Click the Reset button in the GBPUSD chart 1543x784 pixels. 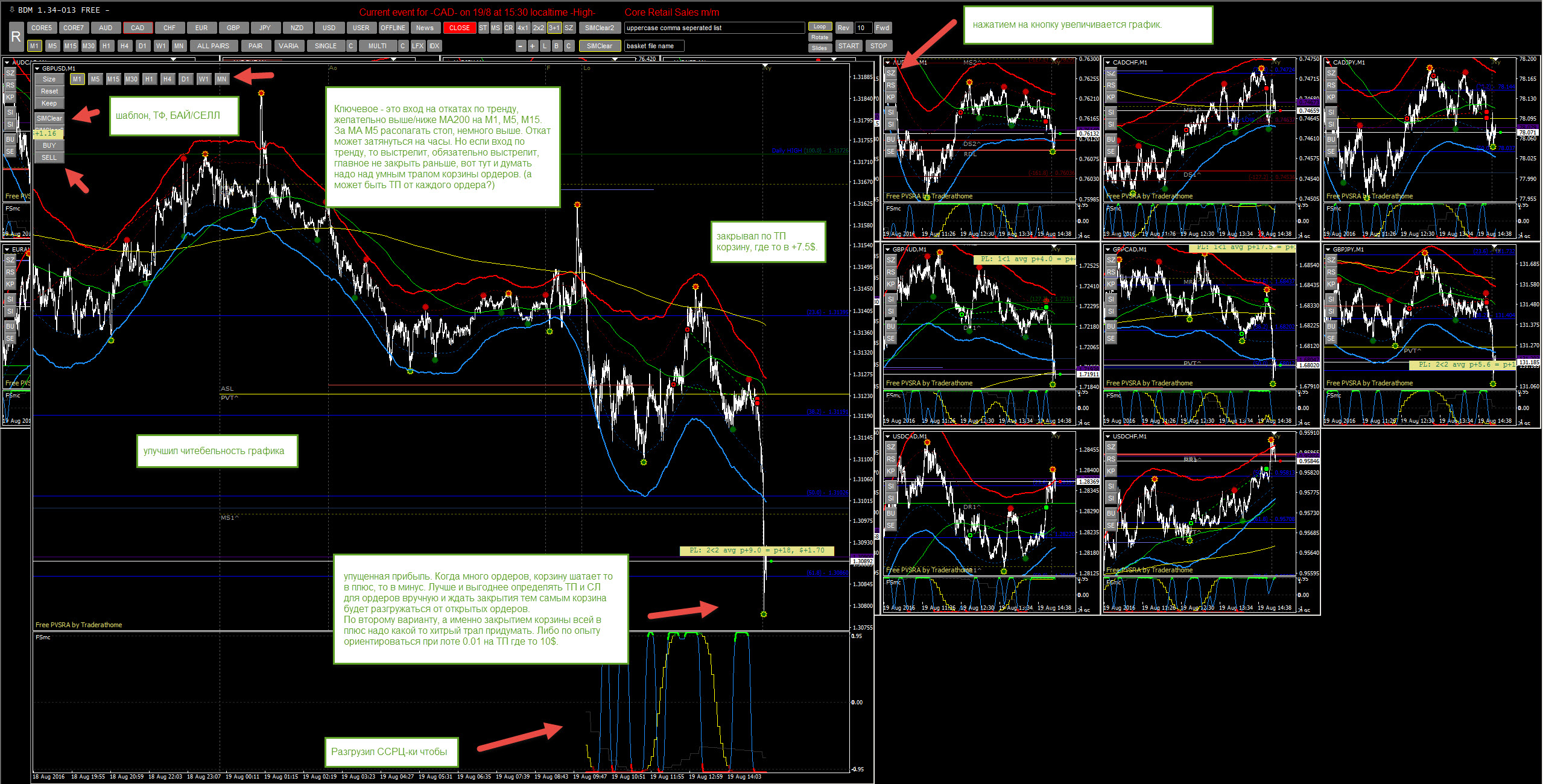49,91
